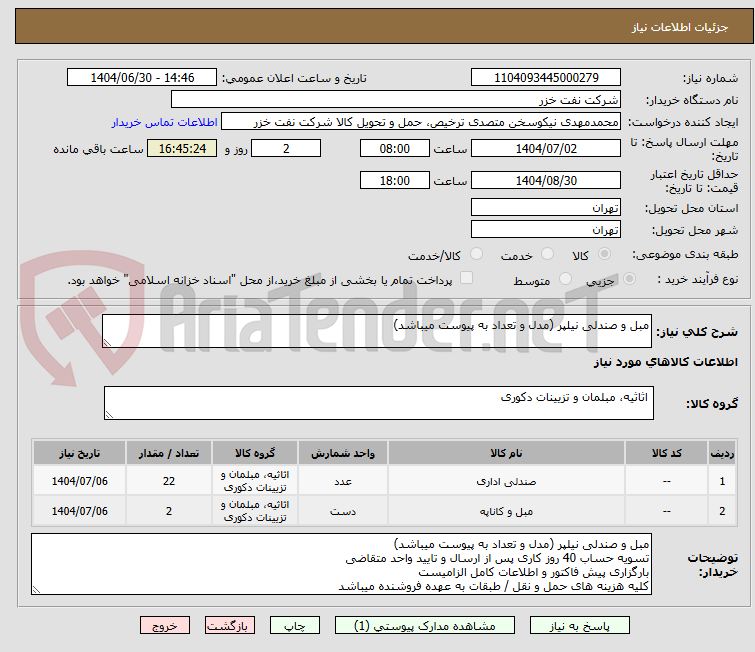Click response deadline date 1404/07/02

click(x=546, y=148)
